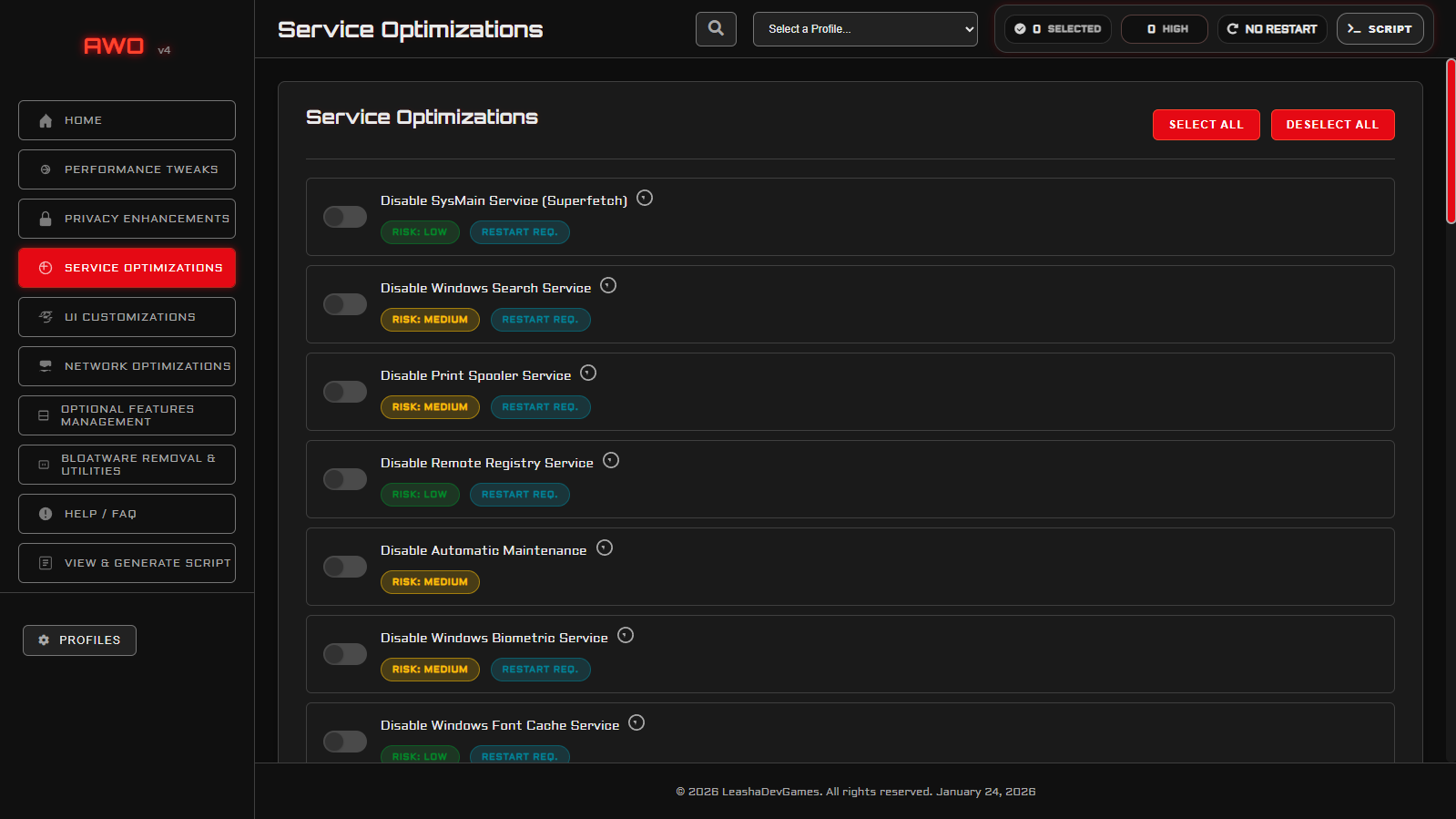Turn on Disable Automatic Maintenance switch
Viewport: 1456px width, 819px height.
(x=345, y=567)
